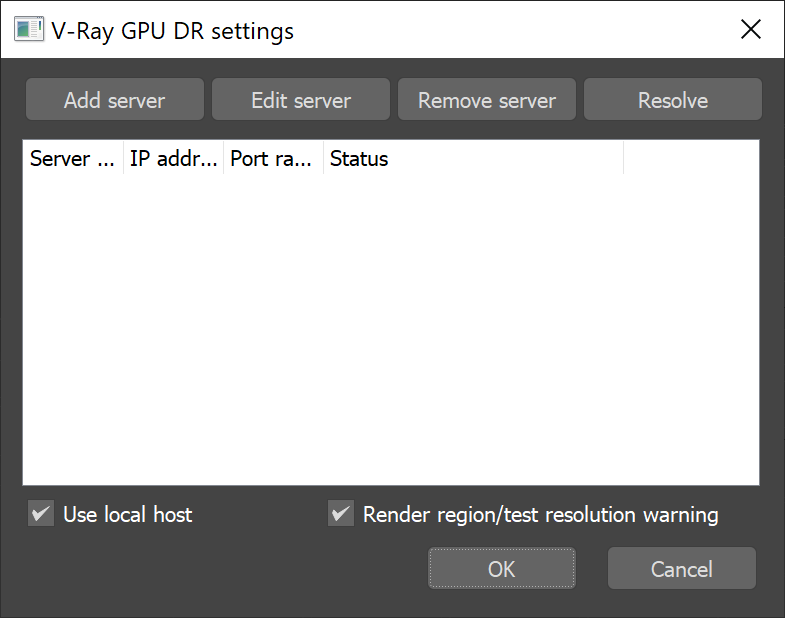Resolve server addresses
Screen dimensions: 785x618
tap(673, 99)
